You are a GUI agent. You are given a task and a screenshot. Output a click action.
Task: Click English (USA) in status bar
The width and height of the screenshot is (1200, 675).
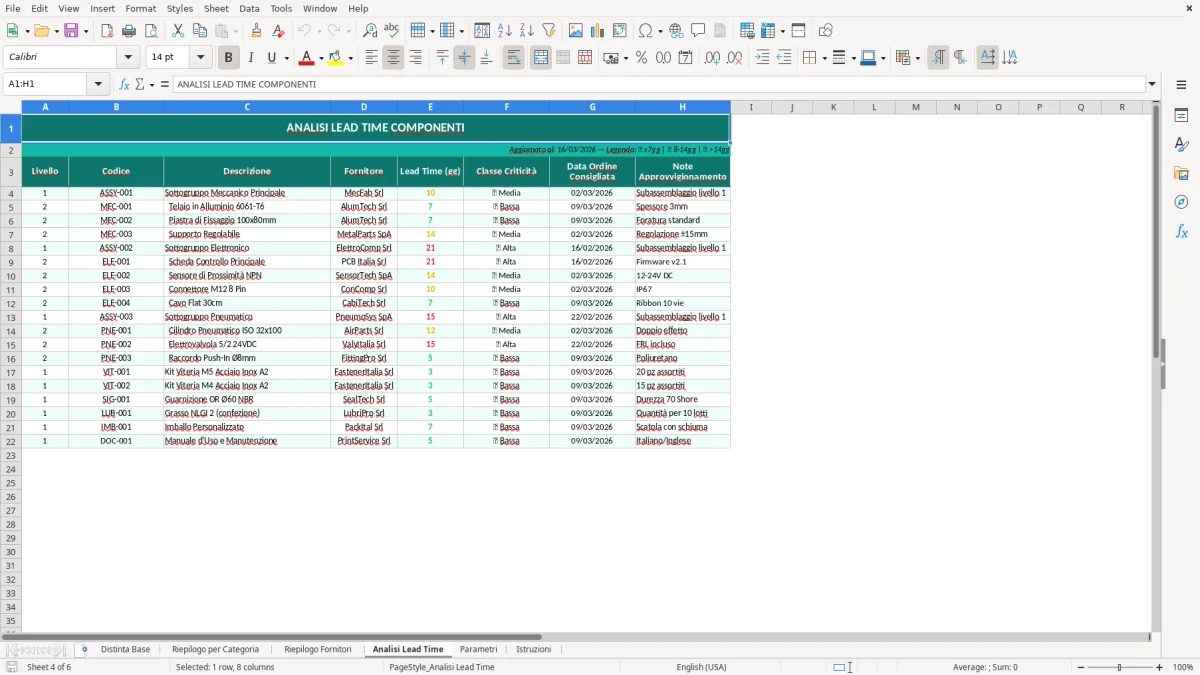point(701,667)
